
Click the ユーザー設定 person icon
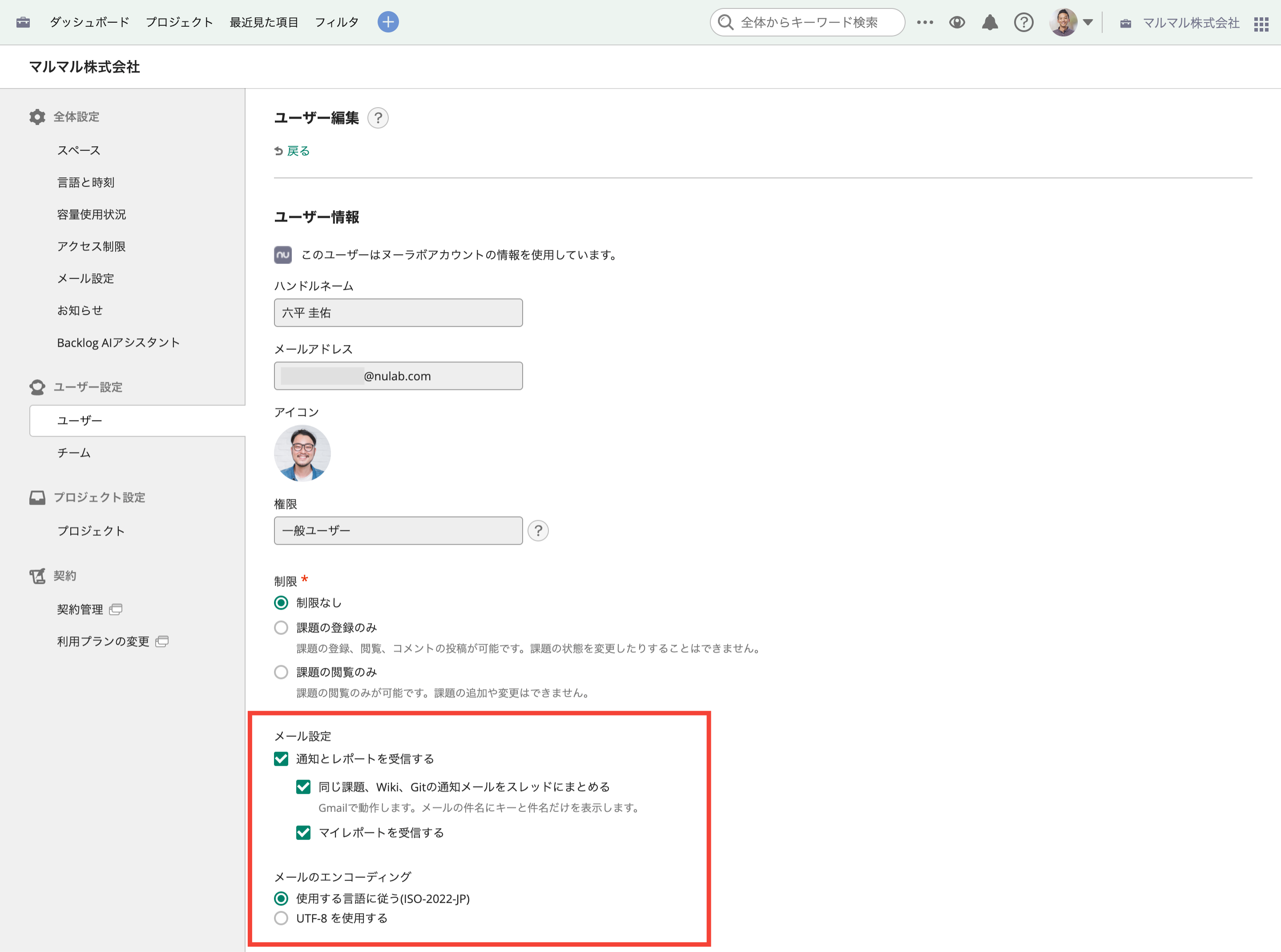pos(37,387)
